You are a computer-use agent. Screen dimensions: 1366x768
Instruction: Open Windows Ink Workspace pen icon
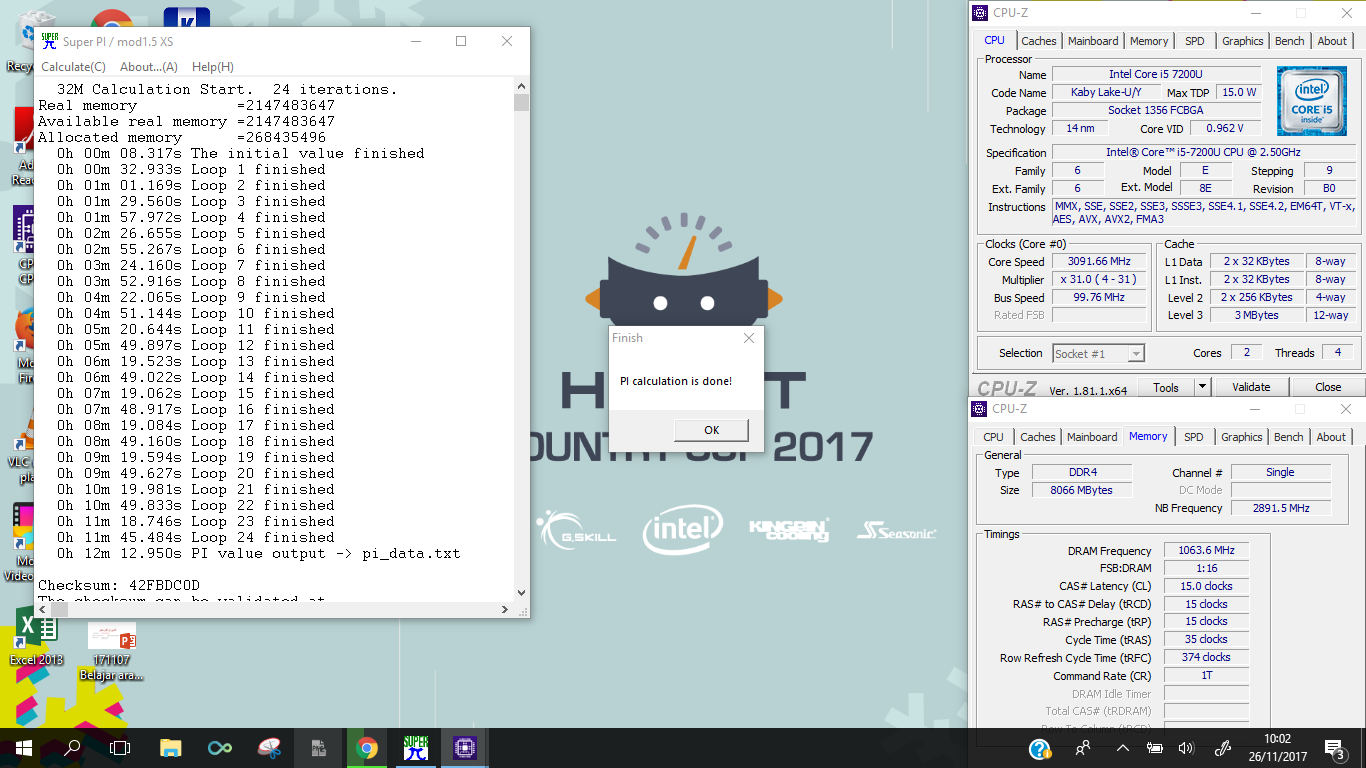(x=1222, y=748)
